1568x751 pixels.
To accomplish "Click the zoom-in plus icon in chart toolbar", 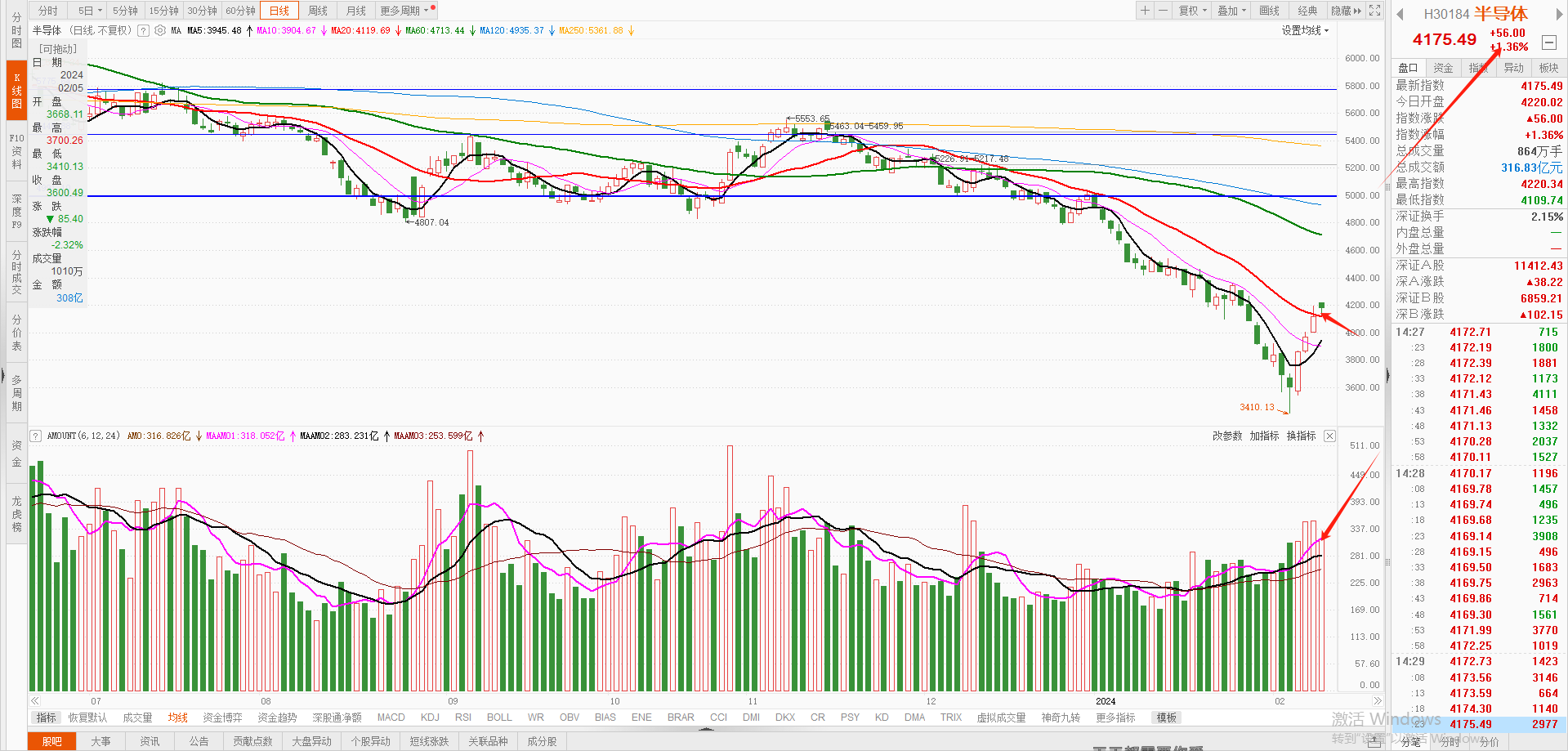I will pyautogui.click(x=1145, y=11).
